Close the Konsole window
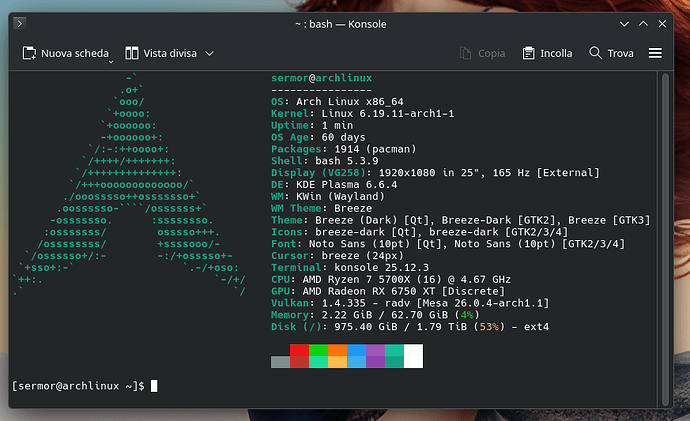The width and height of the screenshot is (690, 421). click(x=662, y=24)
